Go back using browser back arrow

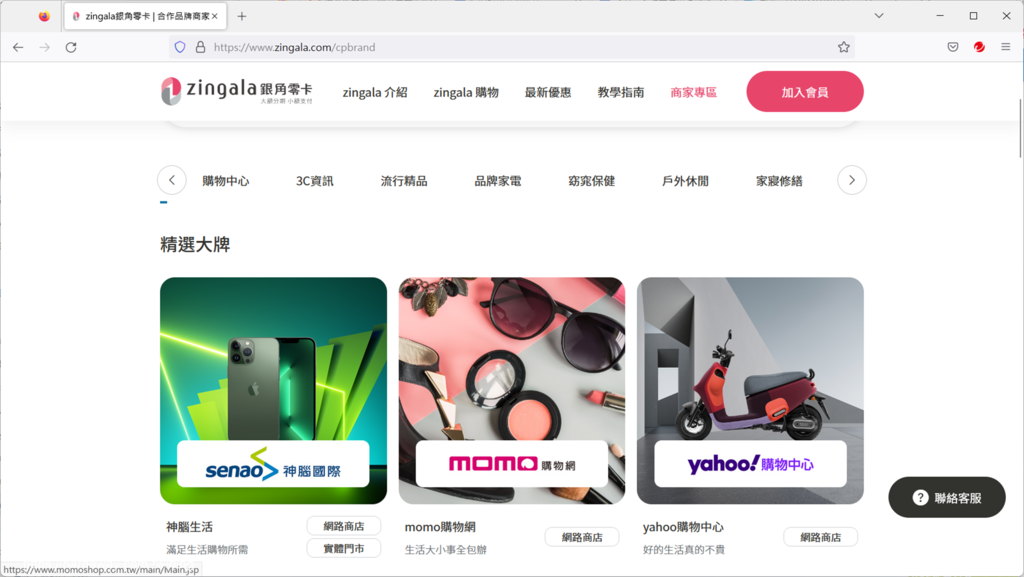pos(18,47)
